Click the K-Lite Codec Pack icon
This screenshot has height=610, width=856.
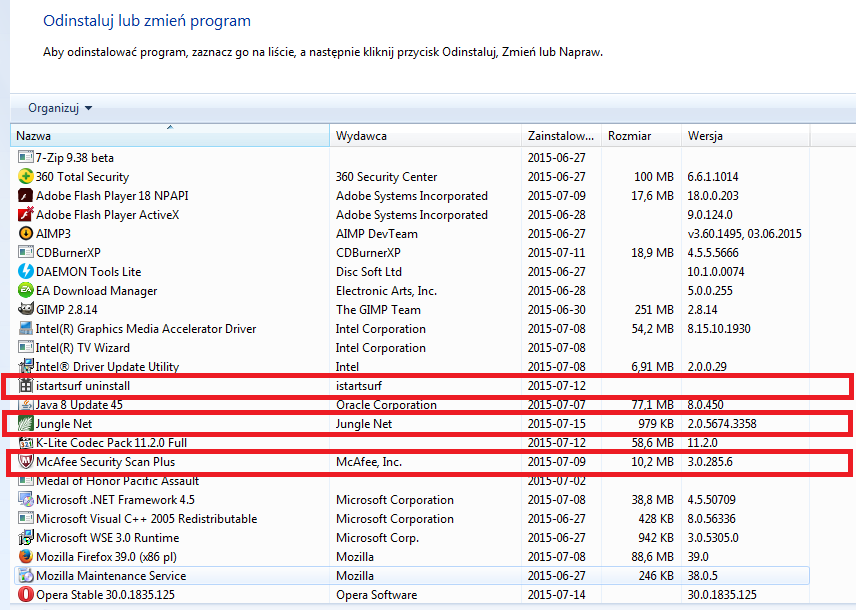(x=25, y=442)
